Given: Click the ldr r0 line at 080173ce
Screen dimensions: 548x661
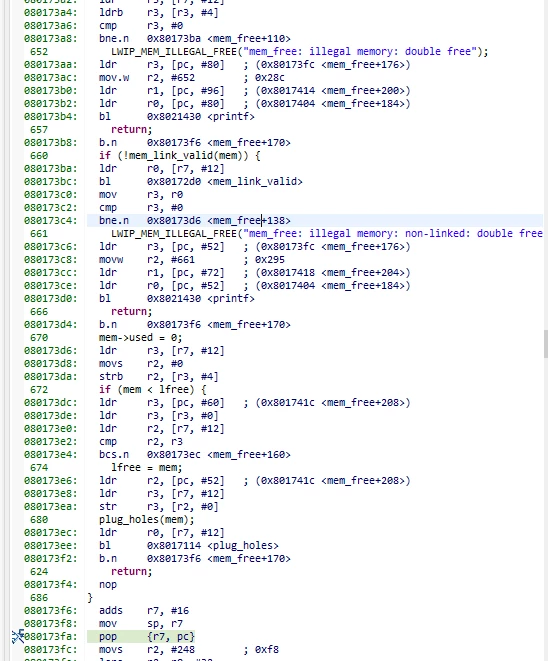Looking at the screenshot, I should tap(255, 286).
